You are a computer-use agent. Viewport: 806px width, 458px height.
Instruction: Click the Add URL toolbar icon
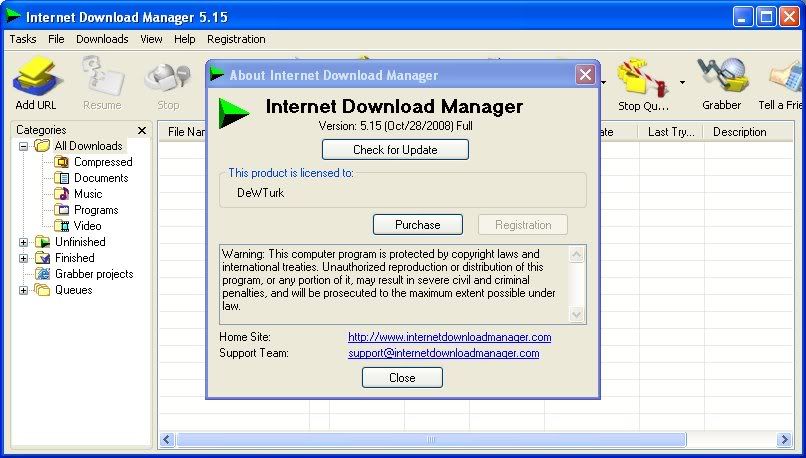coord(36,80)
